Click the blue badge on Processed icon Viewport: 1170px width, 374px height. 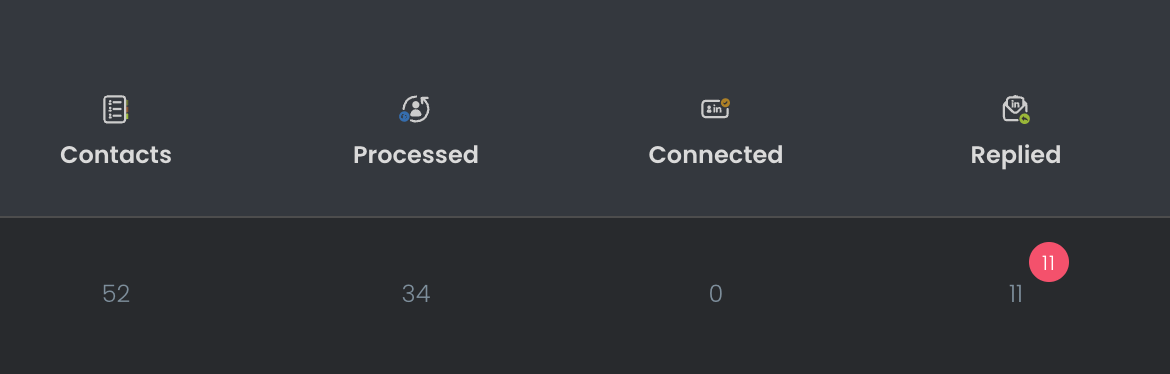point(404,116)
